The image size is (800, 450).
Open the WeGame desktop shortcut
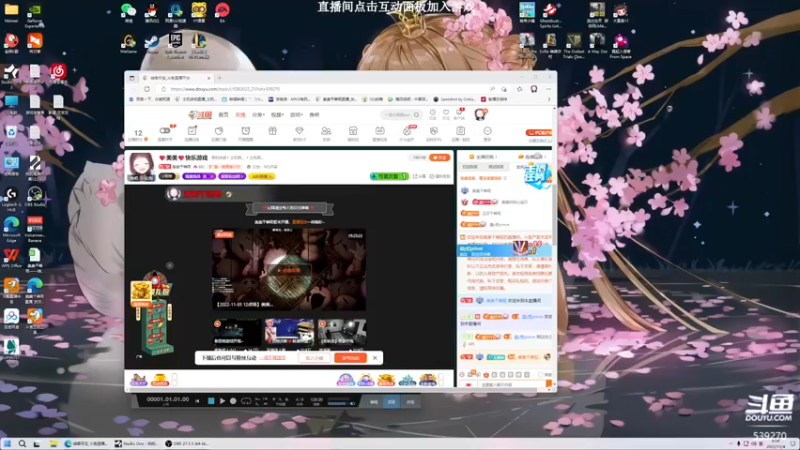(129, 43)
